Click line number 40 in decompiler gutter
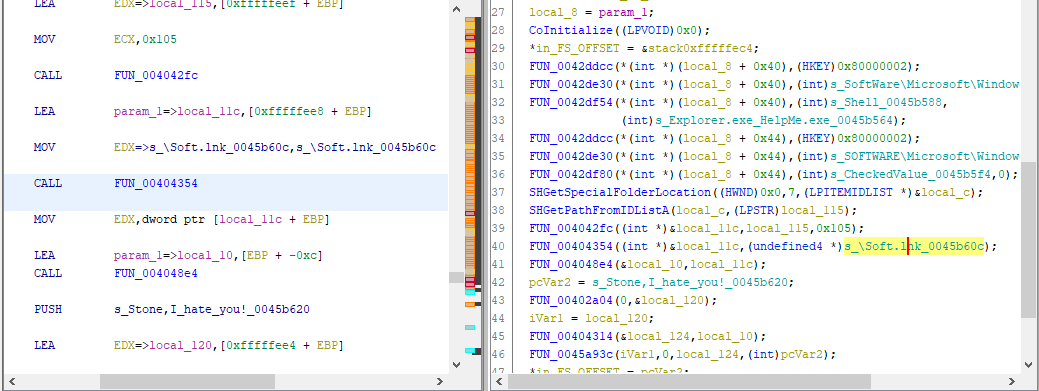This screenshot has height=391, width=1039. [x=499, y=247]
